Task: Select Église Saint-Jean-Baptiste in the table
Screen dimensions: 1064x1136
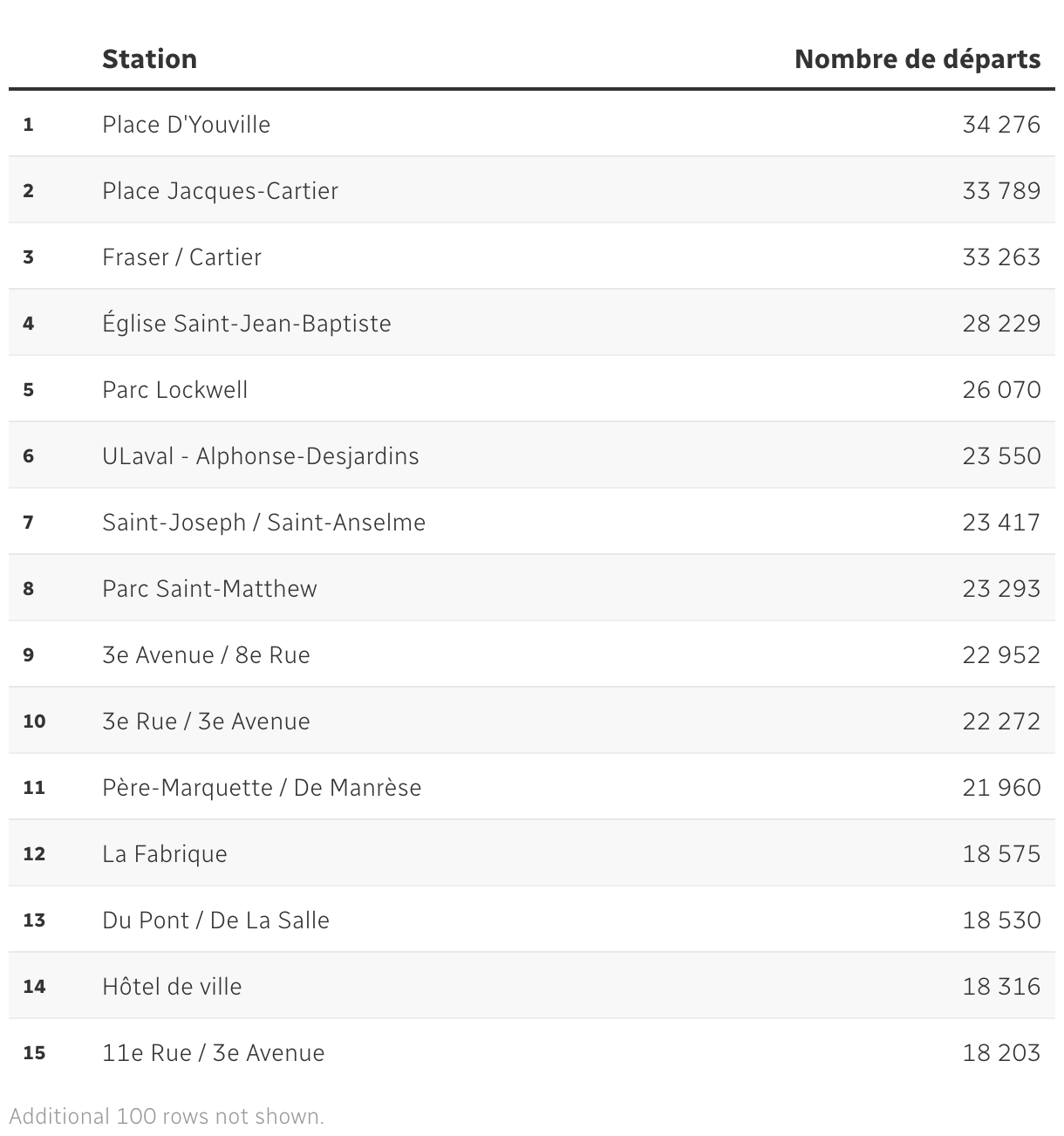Action: click(246, 324)
